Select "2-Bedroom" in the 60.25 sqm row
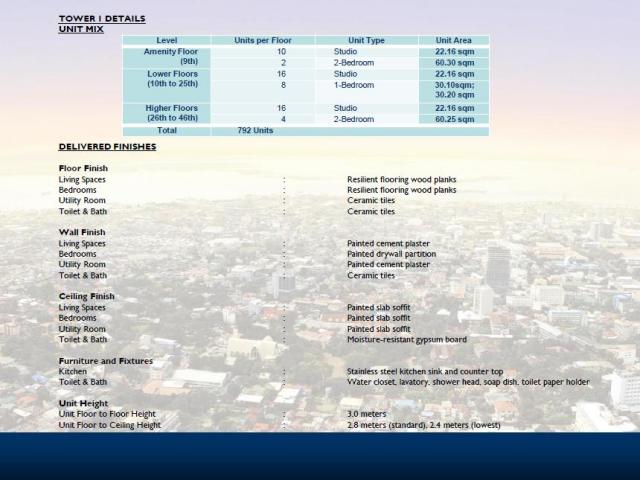 [x=354, y=120]
